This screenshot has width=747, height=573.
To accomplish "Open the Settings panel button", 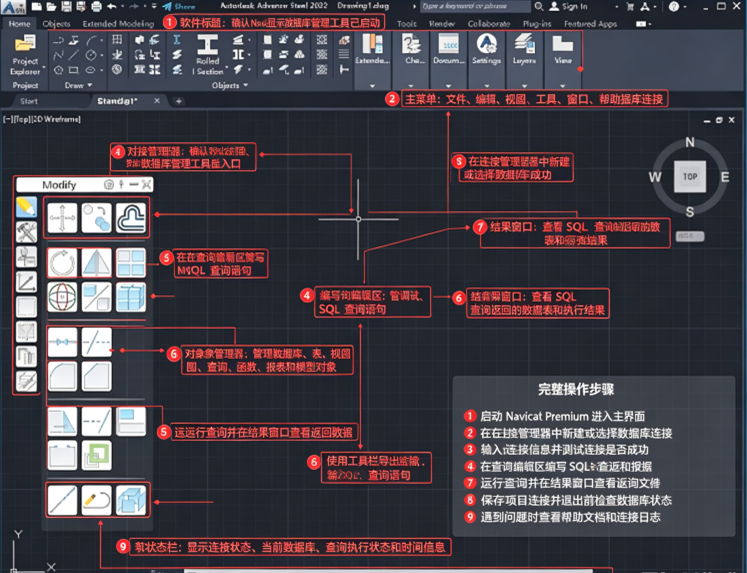I will pyautogui.click(x=486, y=49).
